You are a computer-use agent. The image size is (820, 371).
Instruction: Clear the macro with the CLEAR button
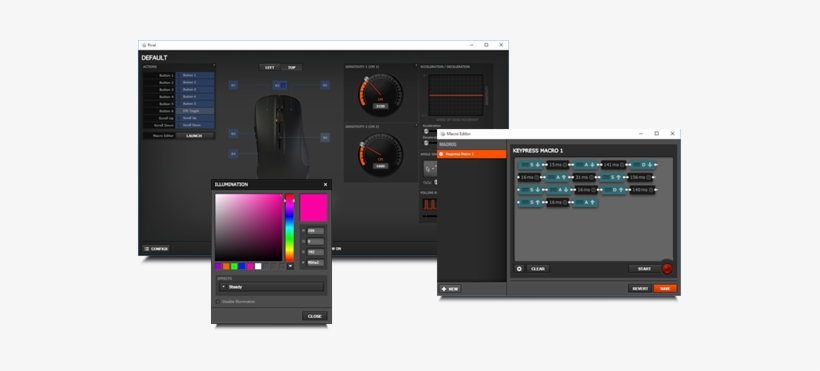[538, 268]
